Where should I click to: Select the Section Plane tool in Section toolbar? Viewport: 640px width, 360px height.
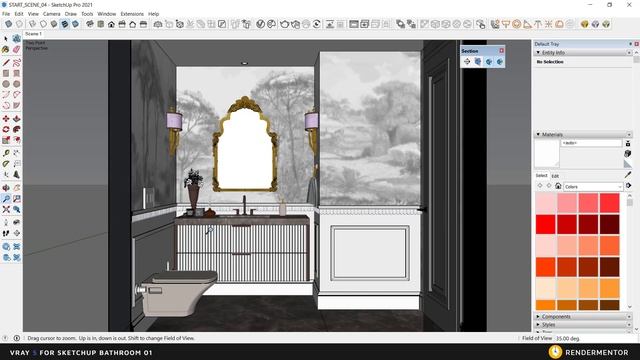point(467,62)
